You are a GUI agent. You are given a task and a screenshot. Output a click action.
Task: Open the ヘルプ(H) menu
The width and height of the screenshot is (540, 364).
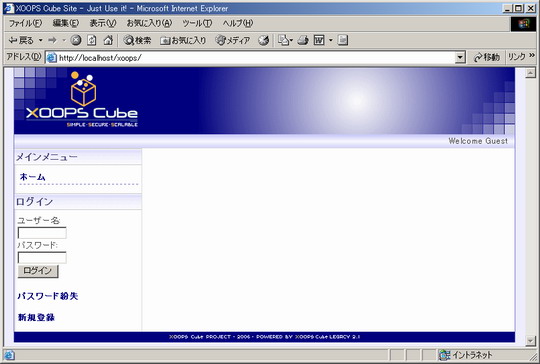[238, 23]
